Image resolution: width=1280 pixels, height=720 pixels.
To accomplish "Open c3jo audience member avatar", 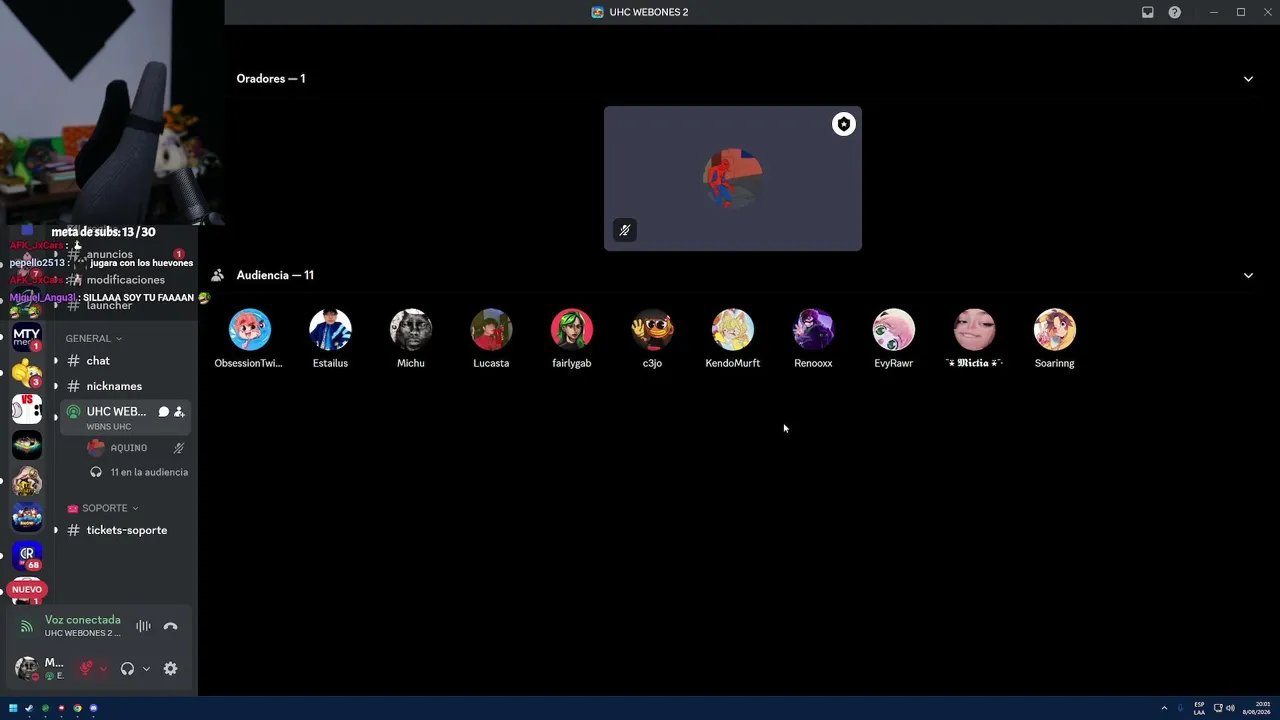I will pyautogui.click(x=652, y=329).
